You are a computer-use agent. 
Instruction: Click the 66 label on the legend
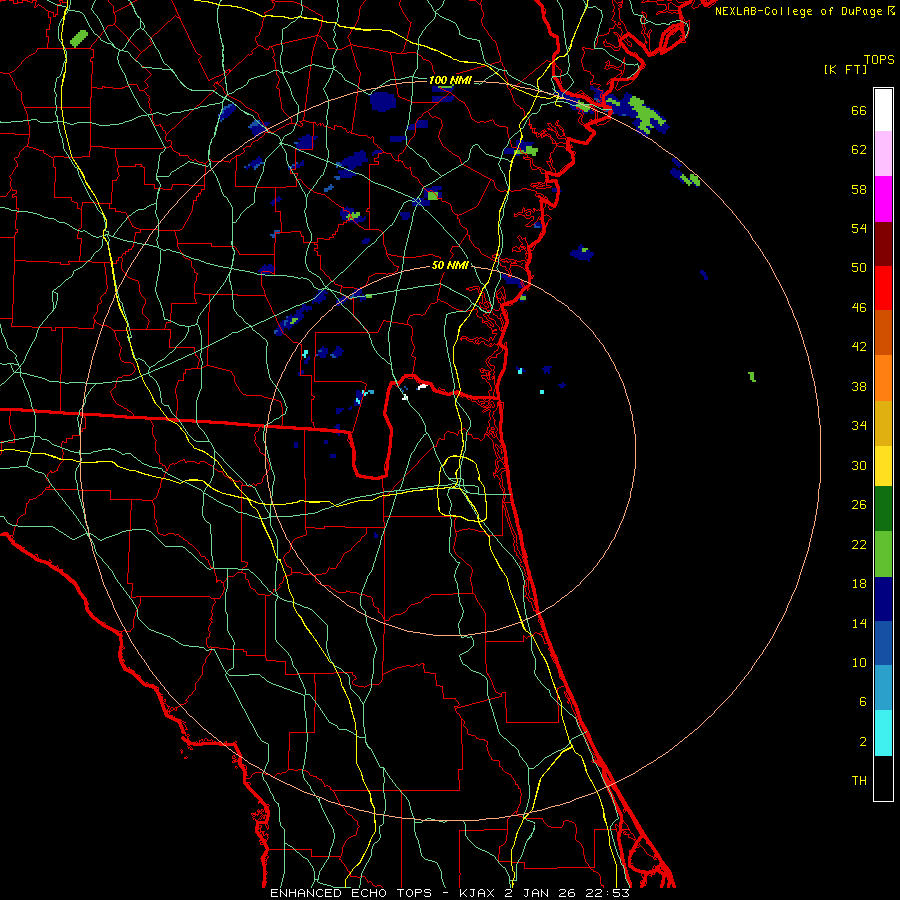click(x=859, y=110)
